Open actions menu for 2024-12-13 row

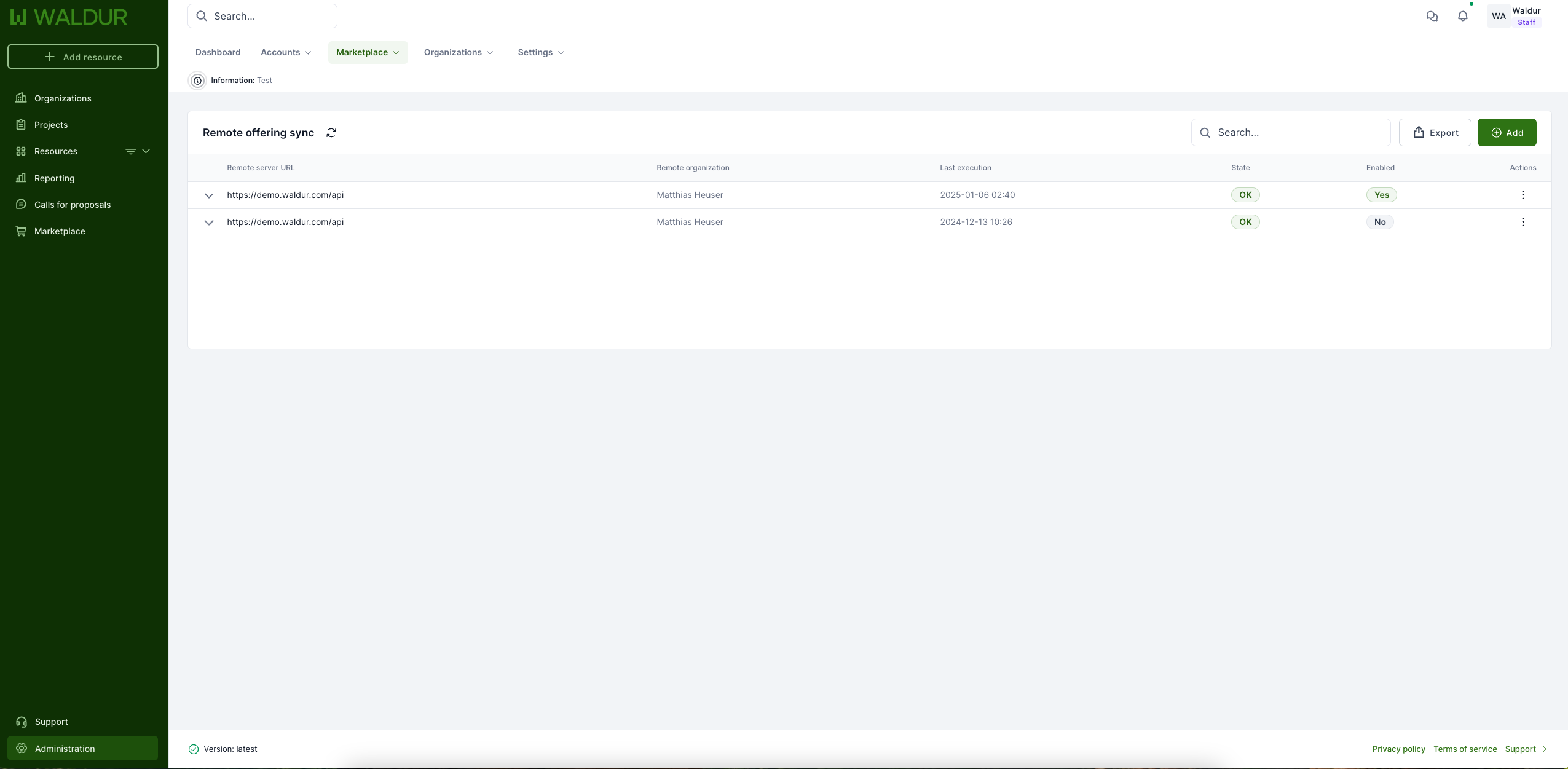pos(1523,222)
